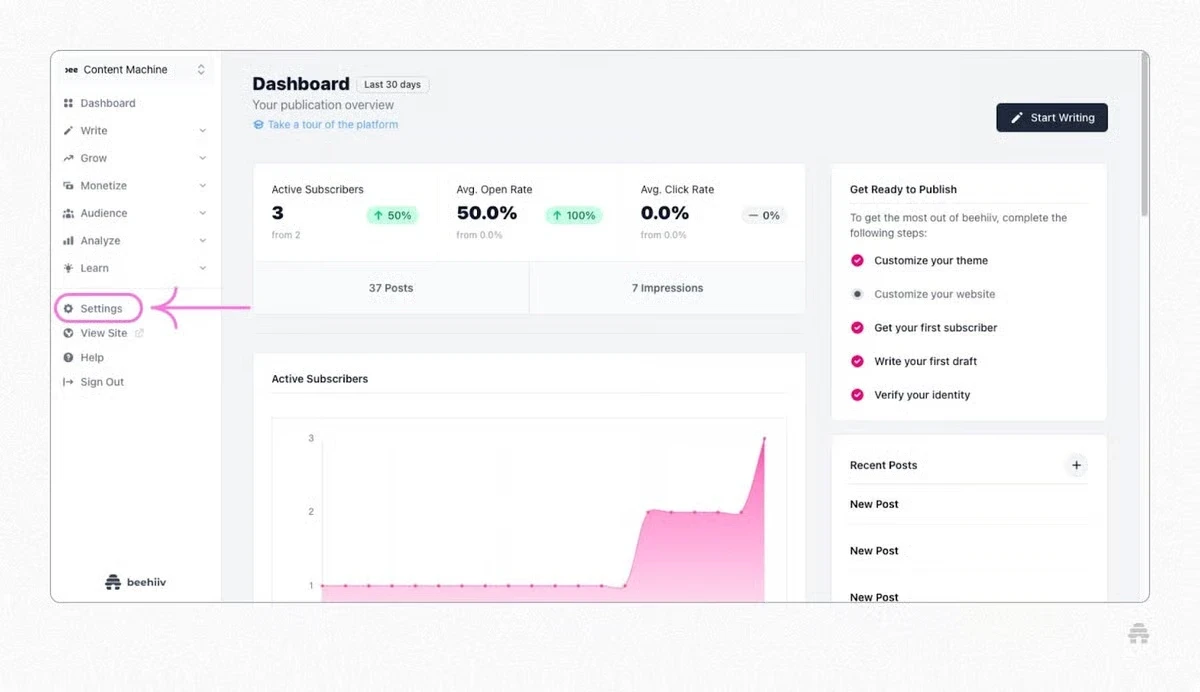Open the Last 30 days range selector
The height and width of the screenshot is (692, 1200).
(x=392, y=85)
